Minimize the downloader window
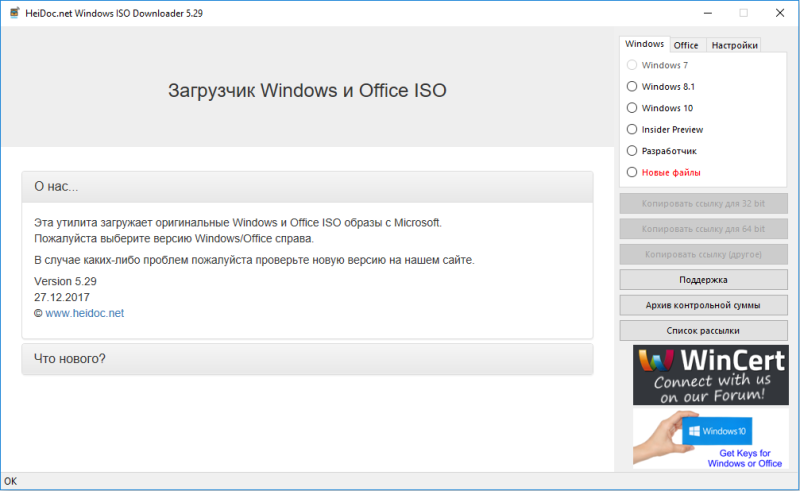Image resolution: width=800 pixels, height=491 pixels. click(708, 13)
